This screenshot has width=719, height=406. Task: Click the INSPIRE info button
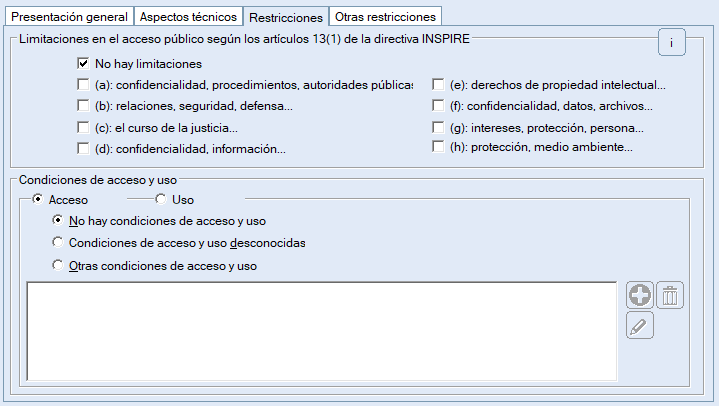click(x=671, y=43)
